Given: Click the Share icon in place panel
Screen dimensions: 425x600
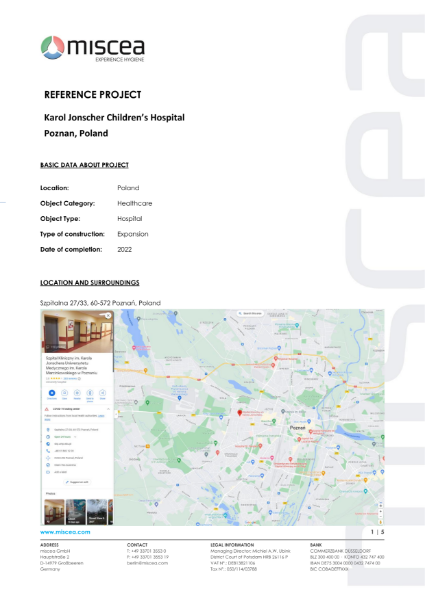Looking at the screenshot, I should click(103, 393).
